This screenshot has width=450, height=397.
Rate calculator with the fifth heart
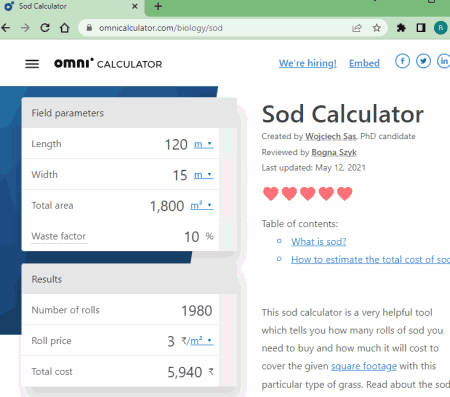click(344, 194)
